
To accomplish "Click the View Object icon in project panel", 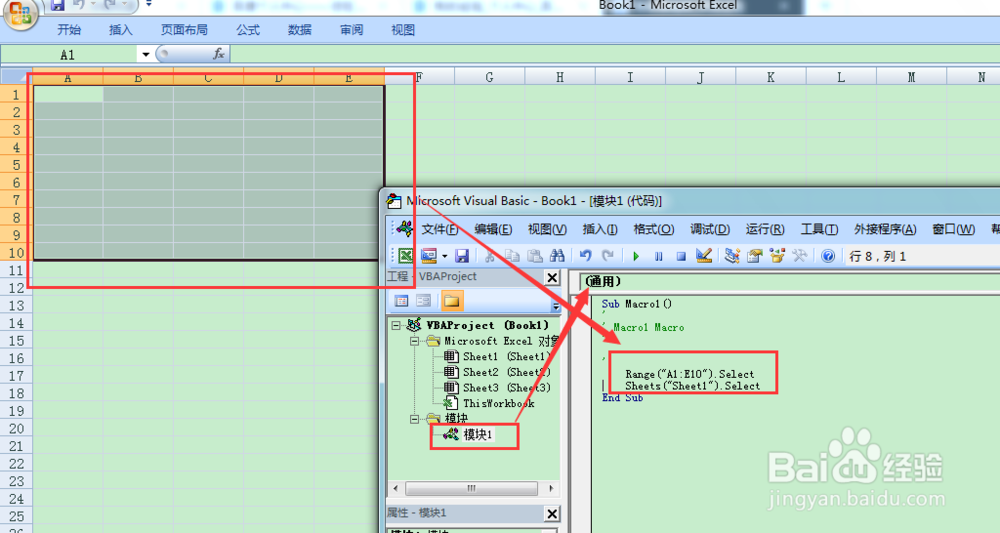I will point(423,301).
